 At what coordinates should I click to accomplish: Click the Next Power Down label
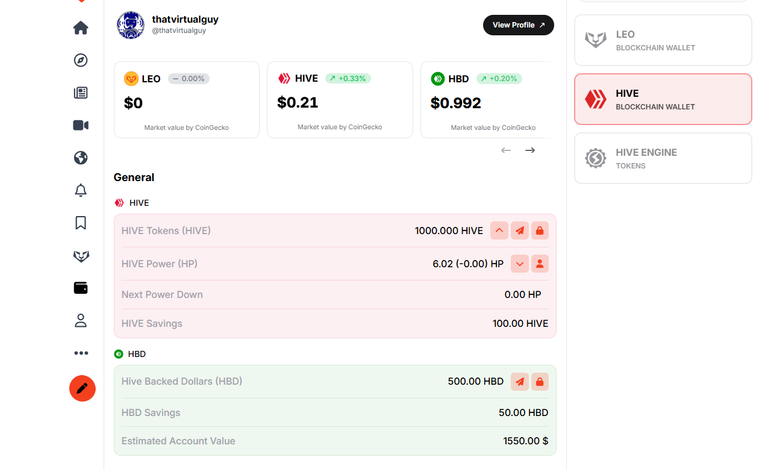[x=162, y=295]
